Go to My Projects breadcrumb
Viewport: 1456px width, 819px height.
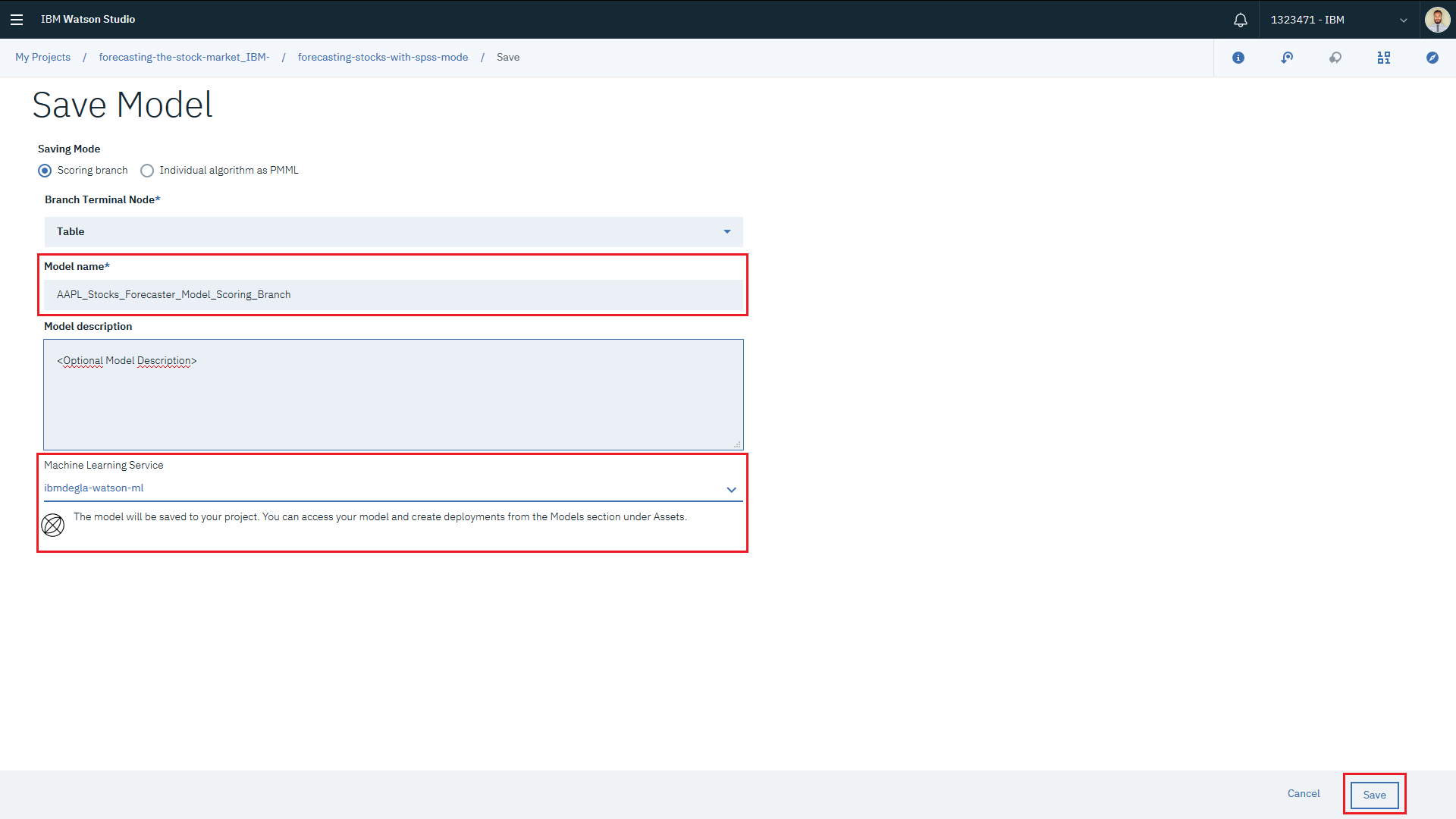pos(42,58)
